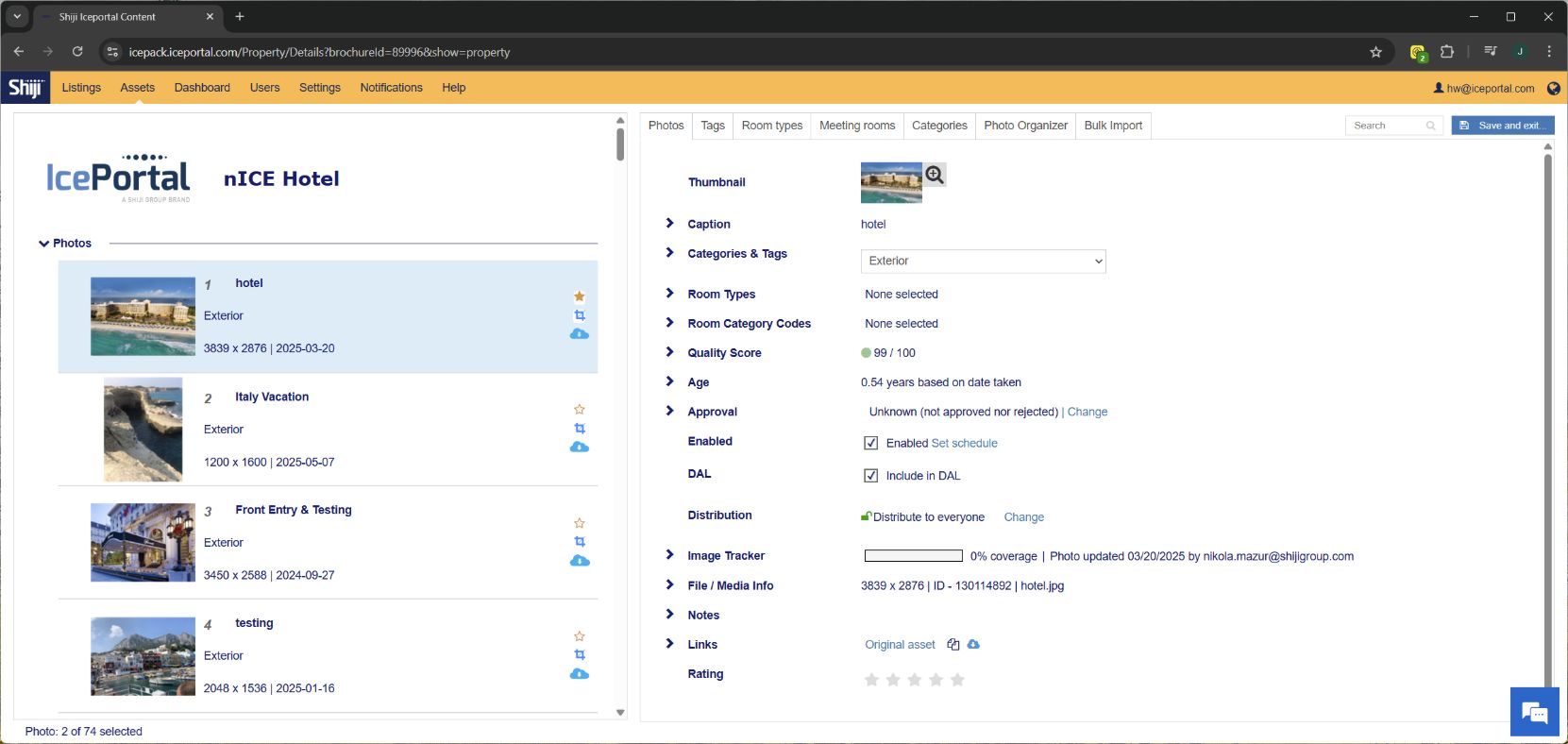Copy the Original asset link icon
1568x744 pixels.
click(x=953, y=645)
